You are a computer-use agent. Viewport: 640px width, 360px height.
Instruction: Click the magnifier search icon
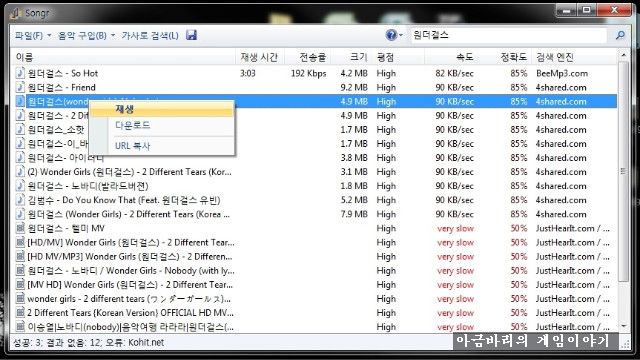pos(620,36)
